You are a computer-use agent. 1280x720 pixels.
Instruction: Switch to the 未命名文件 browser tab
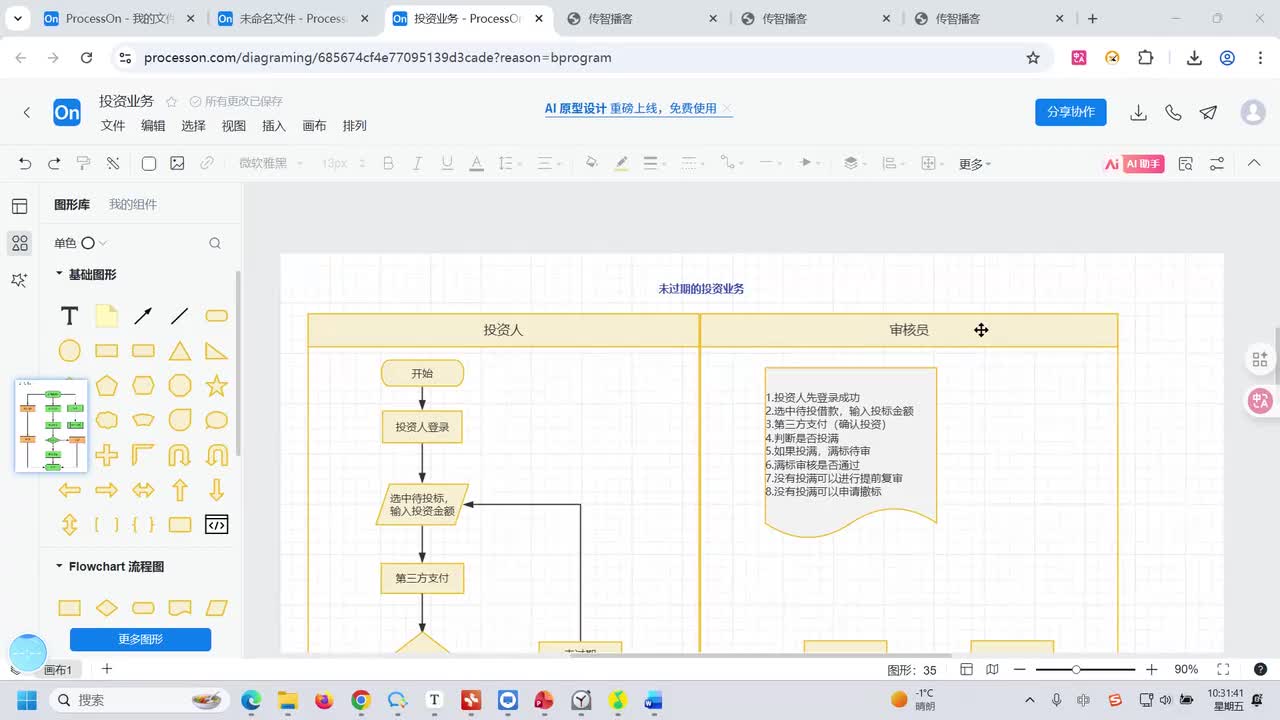293,18
